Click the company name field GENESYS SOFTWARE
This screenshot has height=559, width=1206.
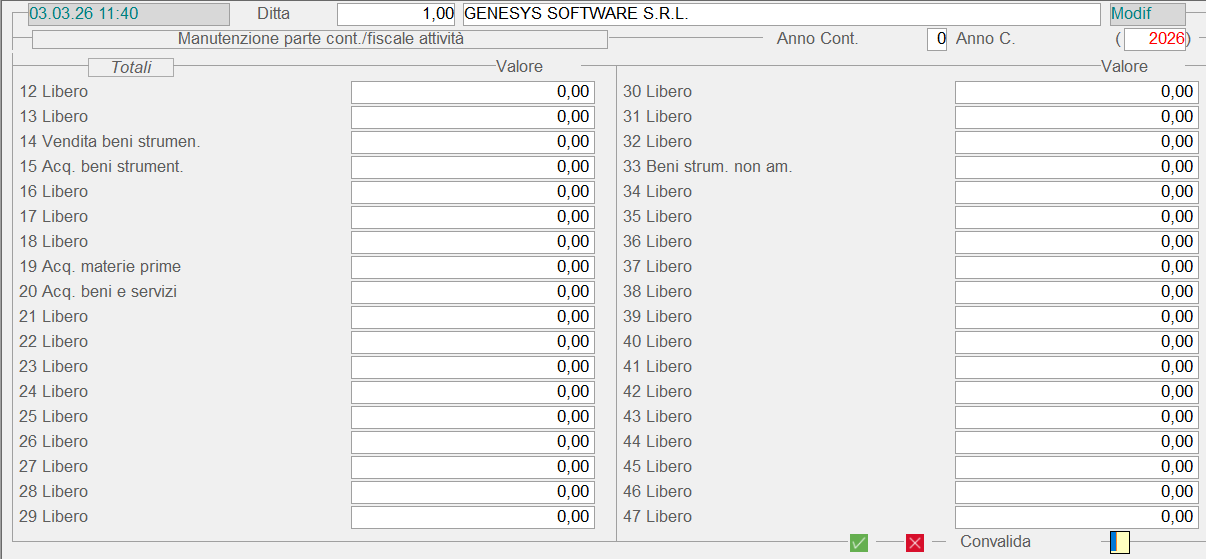[780, 14]
